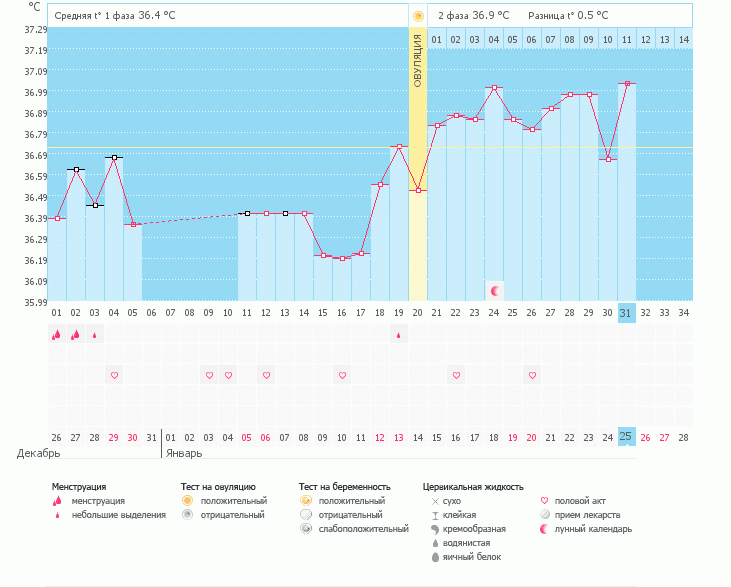Click the negative ovulation test legend icon
This screenshot has height=587, width=731.
[186, 515]
